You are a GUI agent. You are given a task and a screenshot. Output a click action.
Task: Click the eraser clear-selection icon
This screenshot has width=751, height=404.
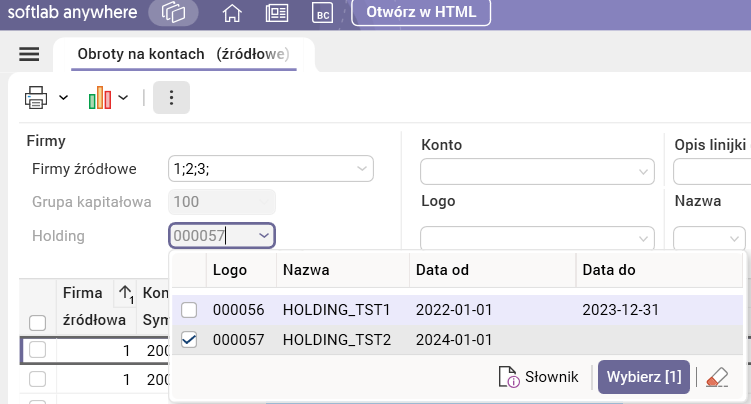(716, 377)
